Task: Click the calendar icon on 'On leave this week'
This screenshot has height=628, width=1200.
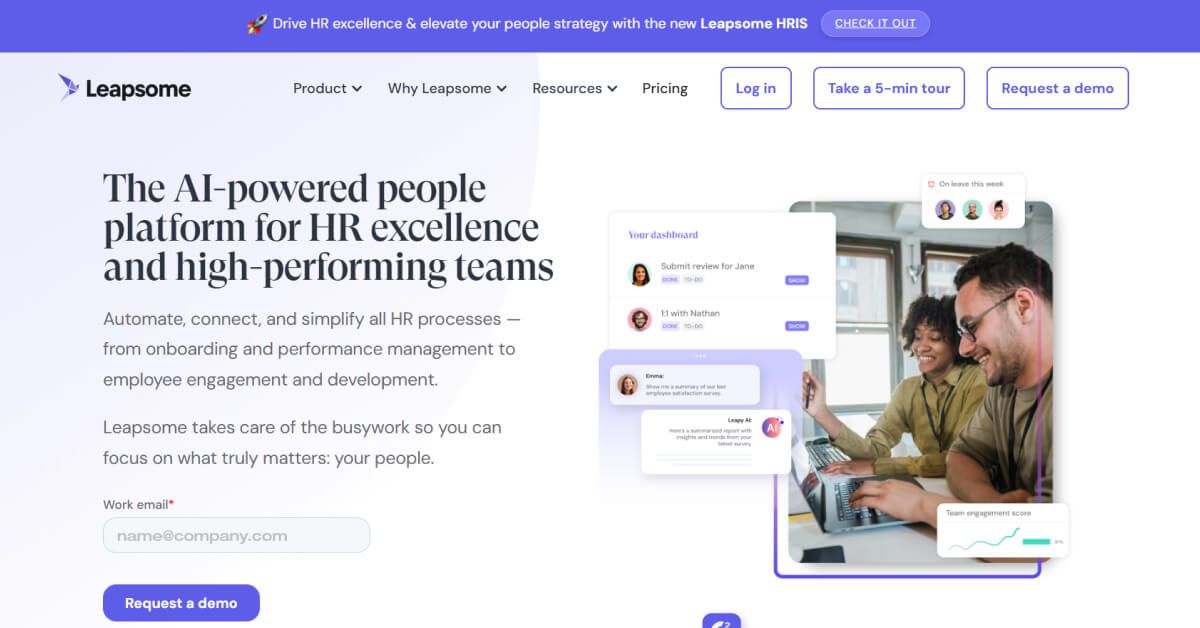Action: click(932, 185)
